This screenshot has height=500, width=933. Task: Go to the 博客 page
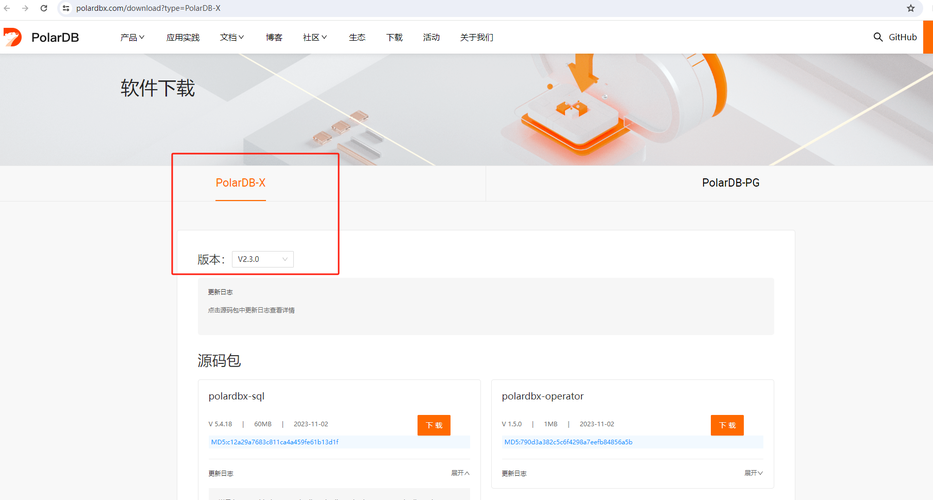pyautogui.click(x=274, y=37)
